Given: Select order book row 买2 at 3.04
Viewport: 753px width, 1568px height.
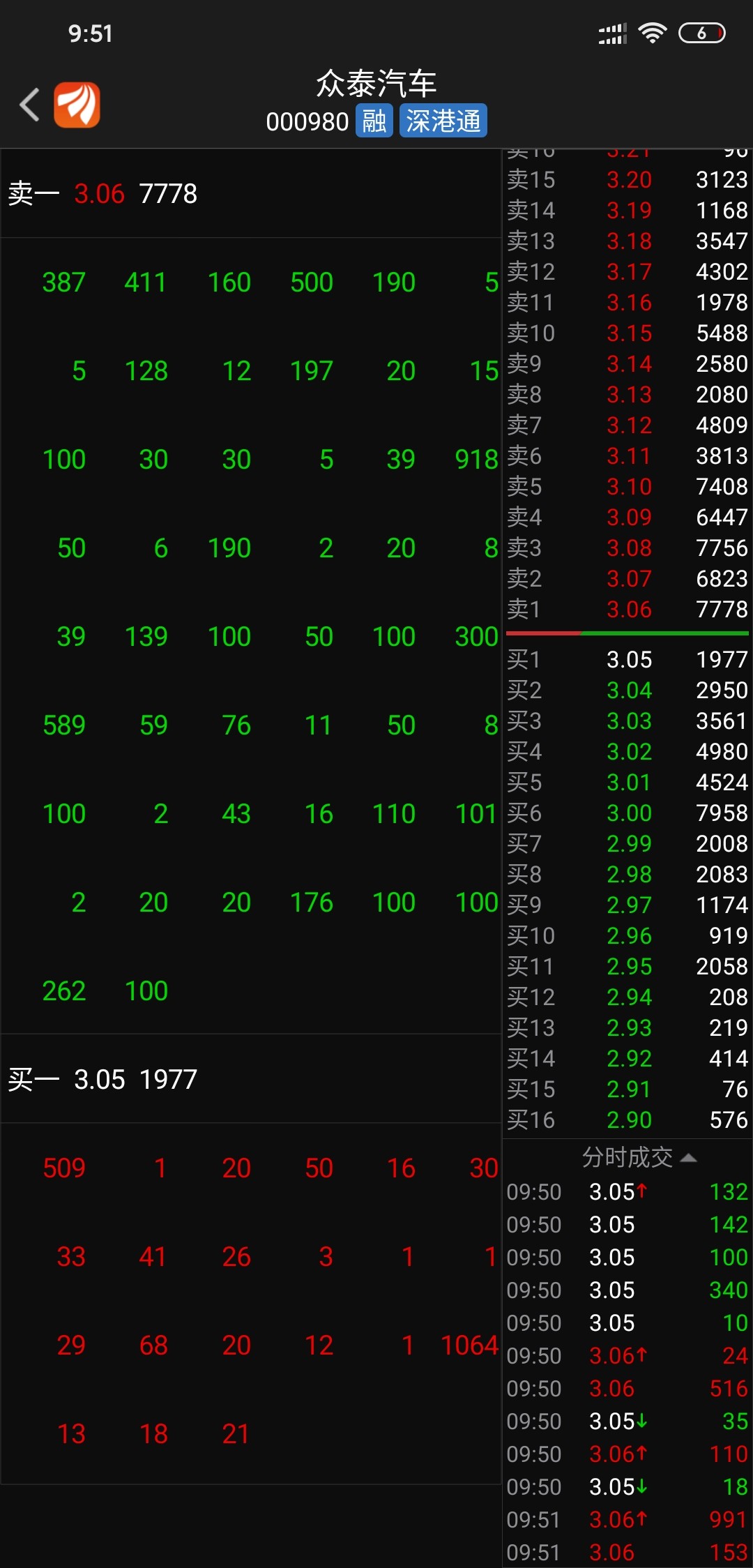Looking at the screenshot, I should (x=627, y=690).
